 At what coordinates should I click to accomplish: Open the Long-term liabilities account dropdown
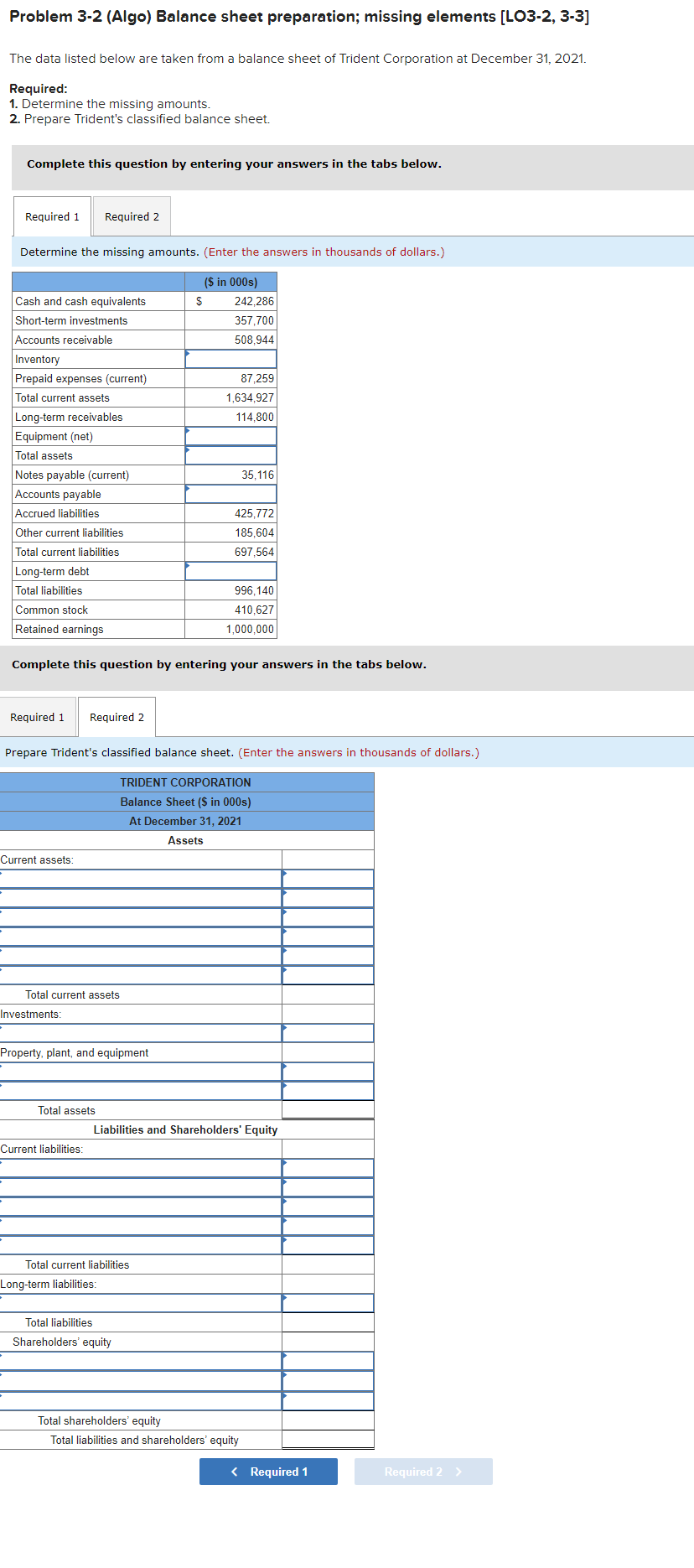(x=141, y=1303)
